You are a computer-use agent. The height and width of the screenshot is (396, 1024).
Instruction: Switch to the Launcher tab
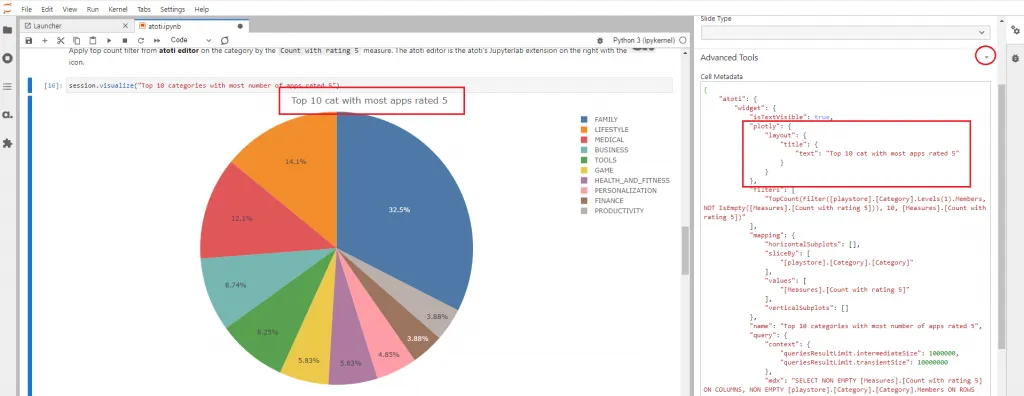click(x=76, y=26)
